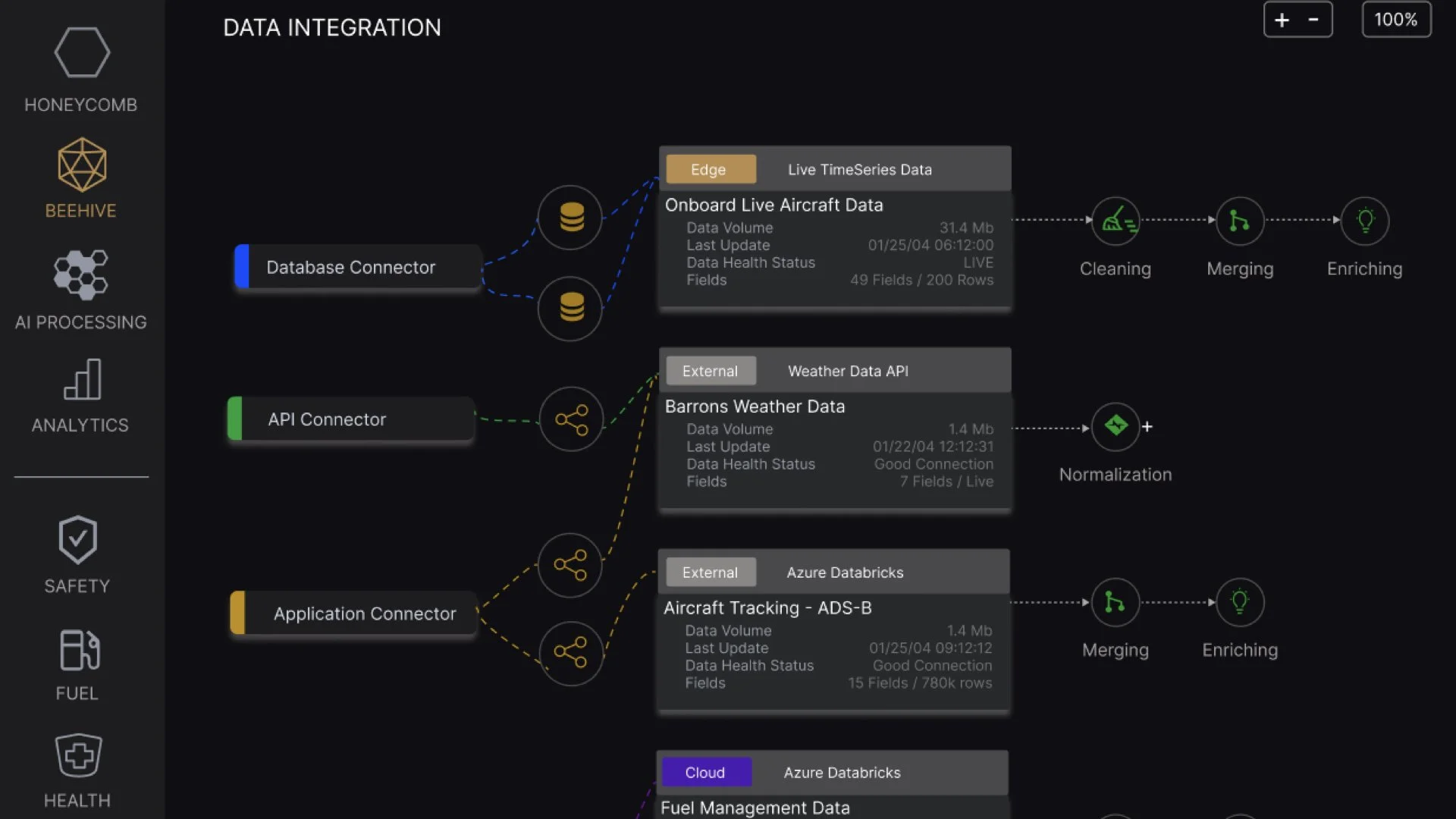Go to HONEYCOMB section label
The height and width of the screenshot is (819, 1456).
[81, 105]
